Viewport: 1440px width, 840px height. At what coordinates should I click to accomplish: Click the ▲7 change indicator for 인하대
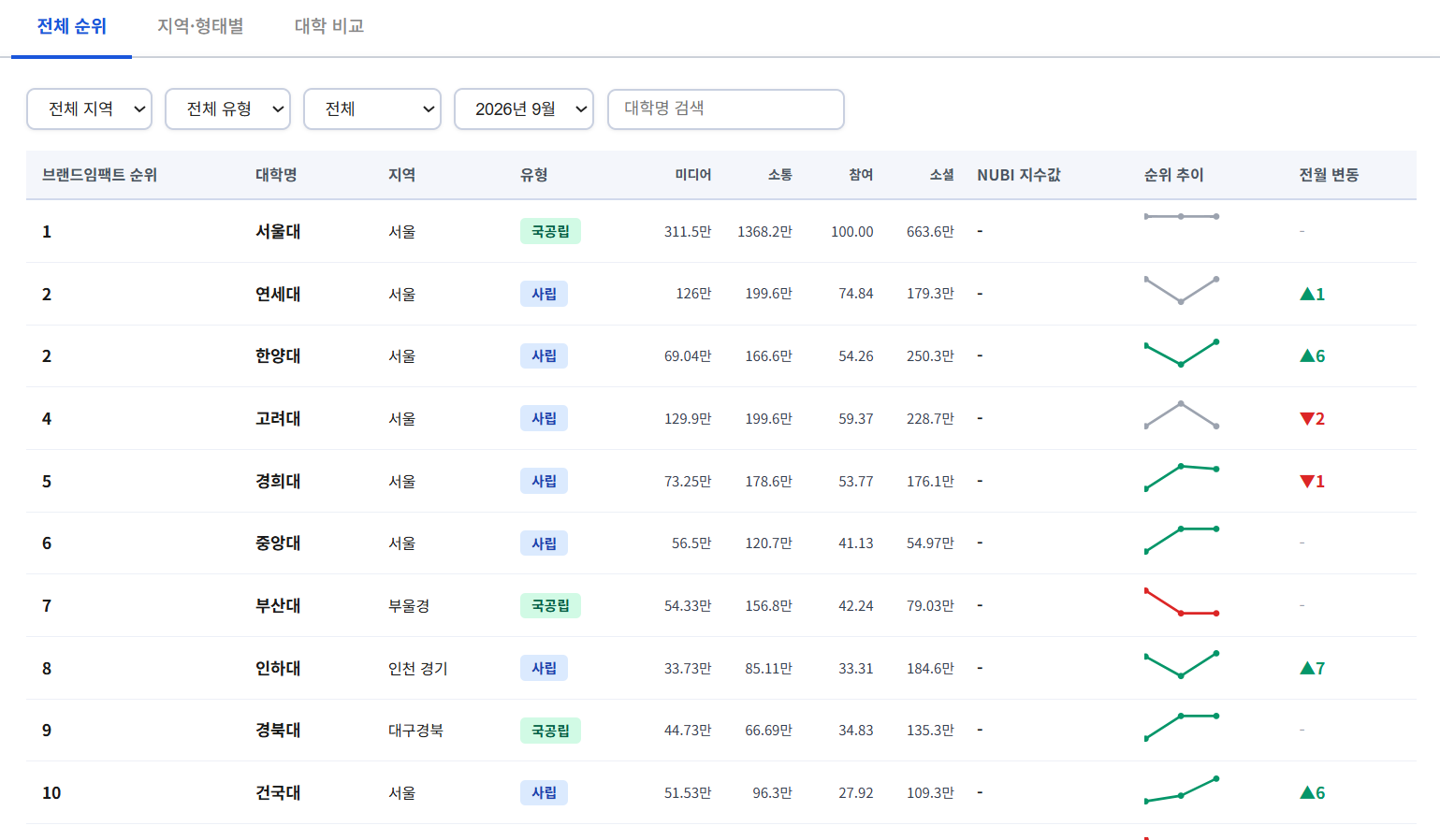tap(1313, 668)
